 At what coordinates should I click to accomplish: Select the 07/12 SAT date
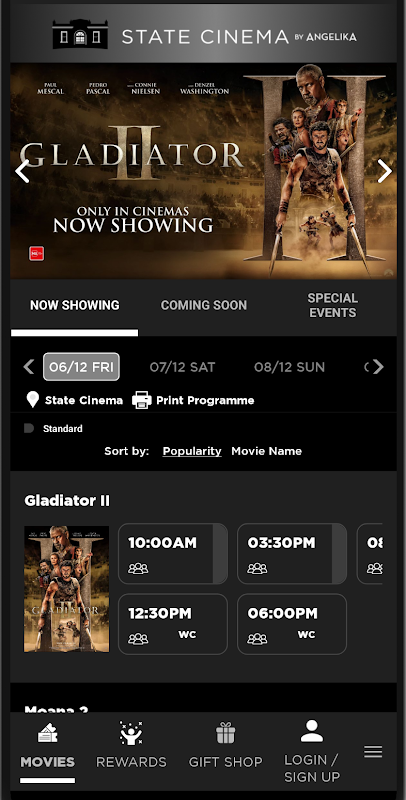point(182,367)
